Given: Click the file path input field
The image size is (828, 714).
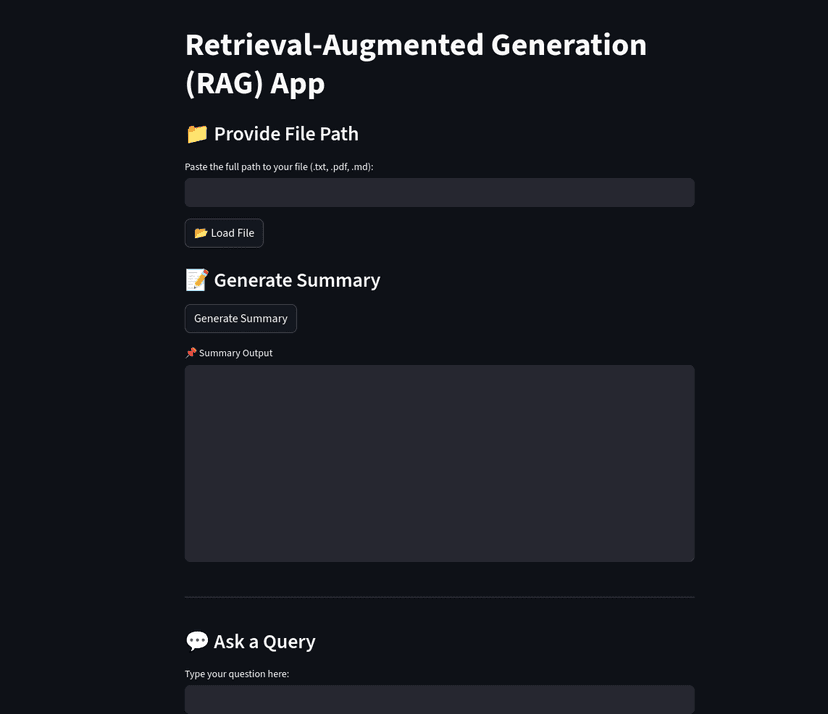Looking at the screenshot, I should [439, 192].
